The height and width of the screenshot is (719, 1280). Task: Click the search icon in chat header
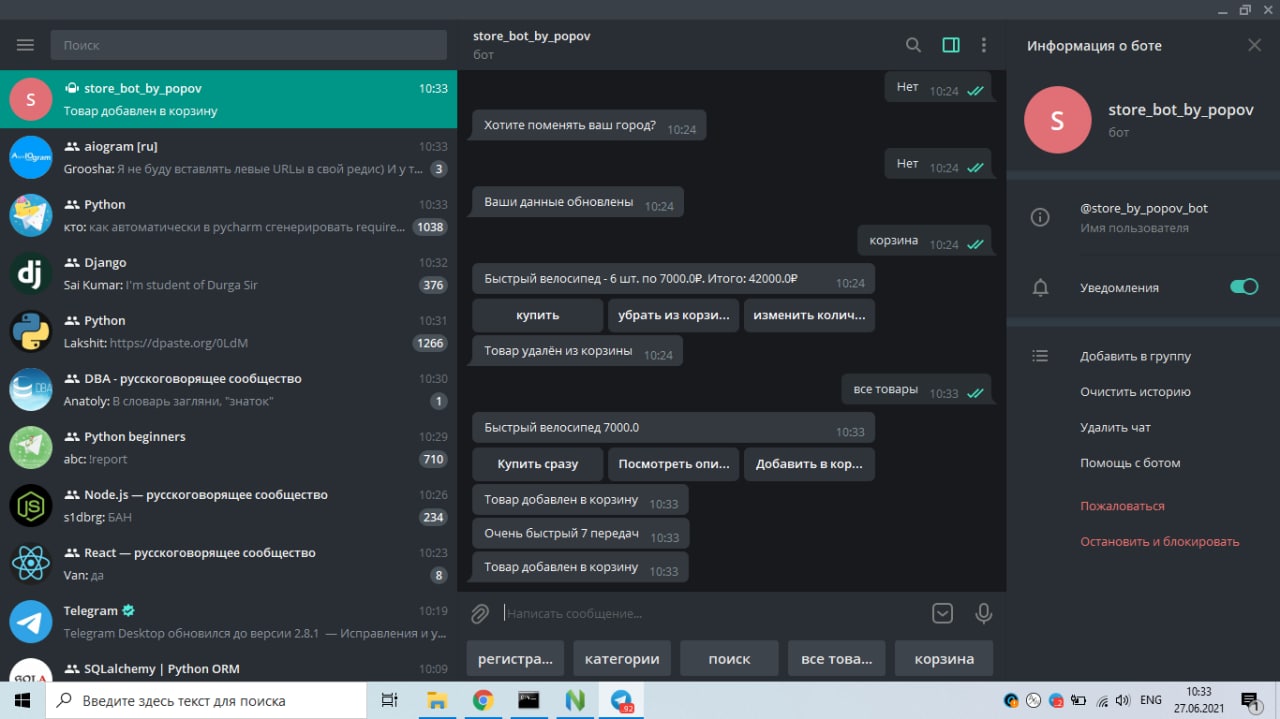pyautogui.click(x=913, y=45)
